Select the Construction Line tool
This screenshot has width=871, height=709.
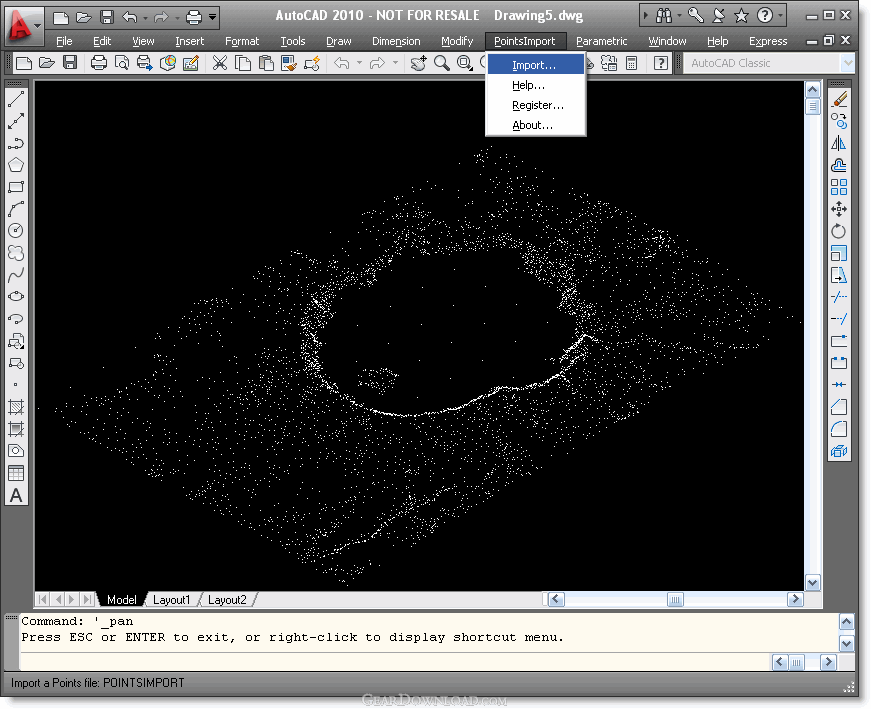tap(16, 121)
